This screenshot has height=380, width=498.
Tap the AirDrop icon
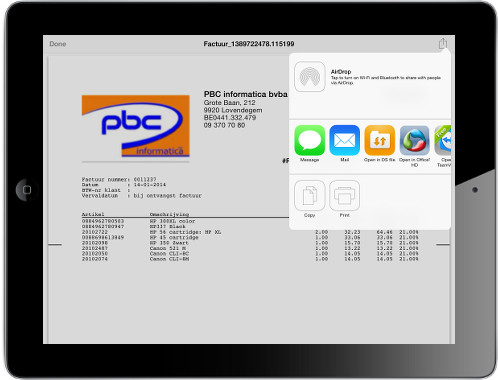tap(310, 76)
